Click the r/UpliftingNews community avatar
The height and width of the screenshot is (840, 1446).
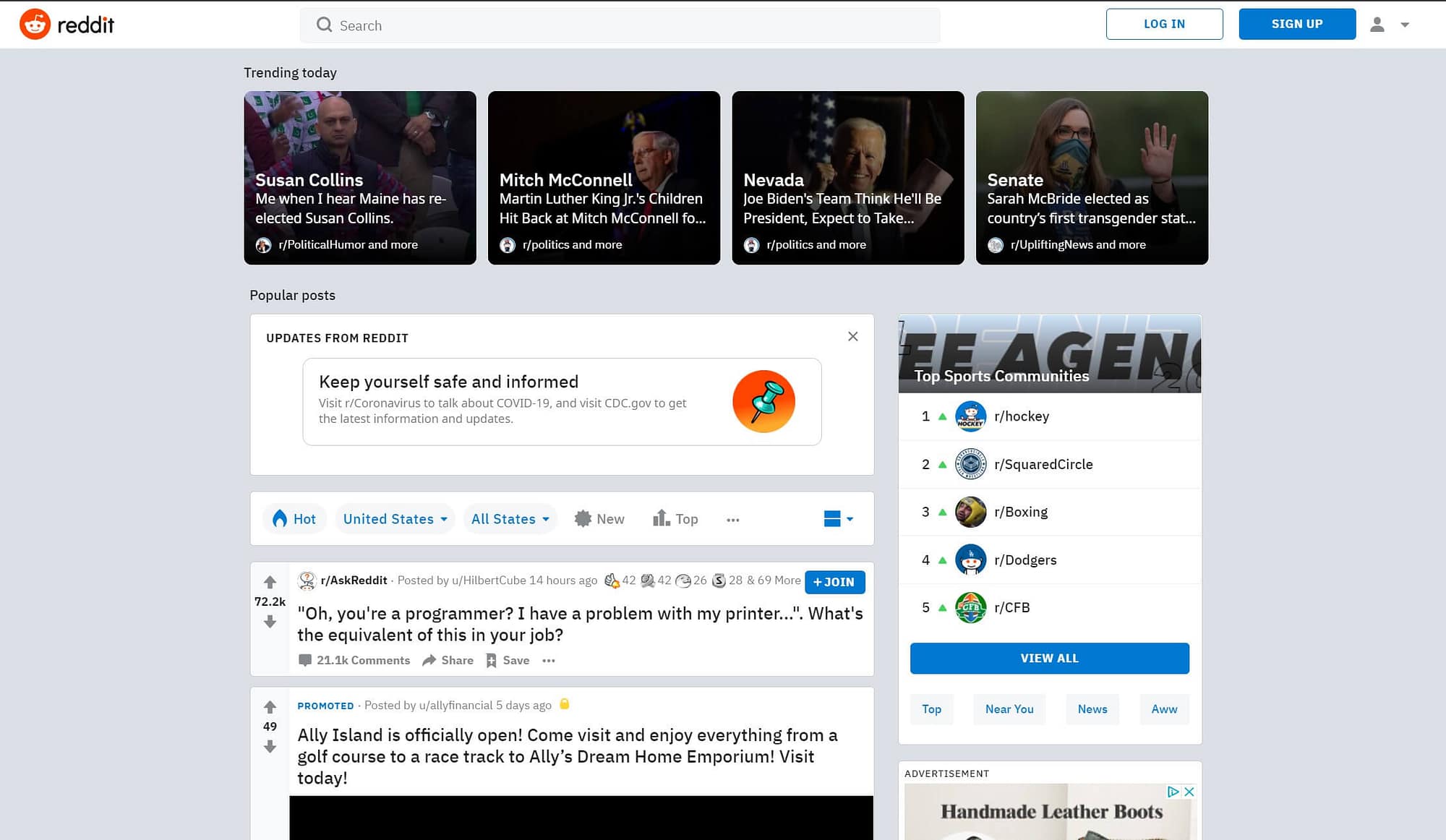(x=996, y=245)
